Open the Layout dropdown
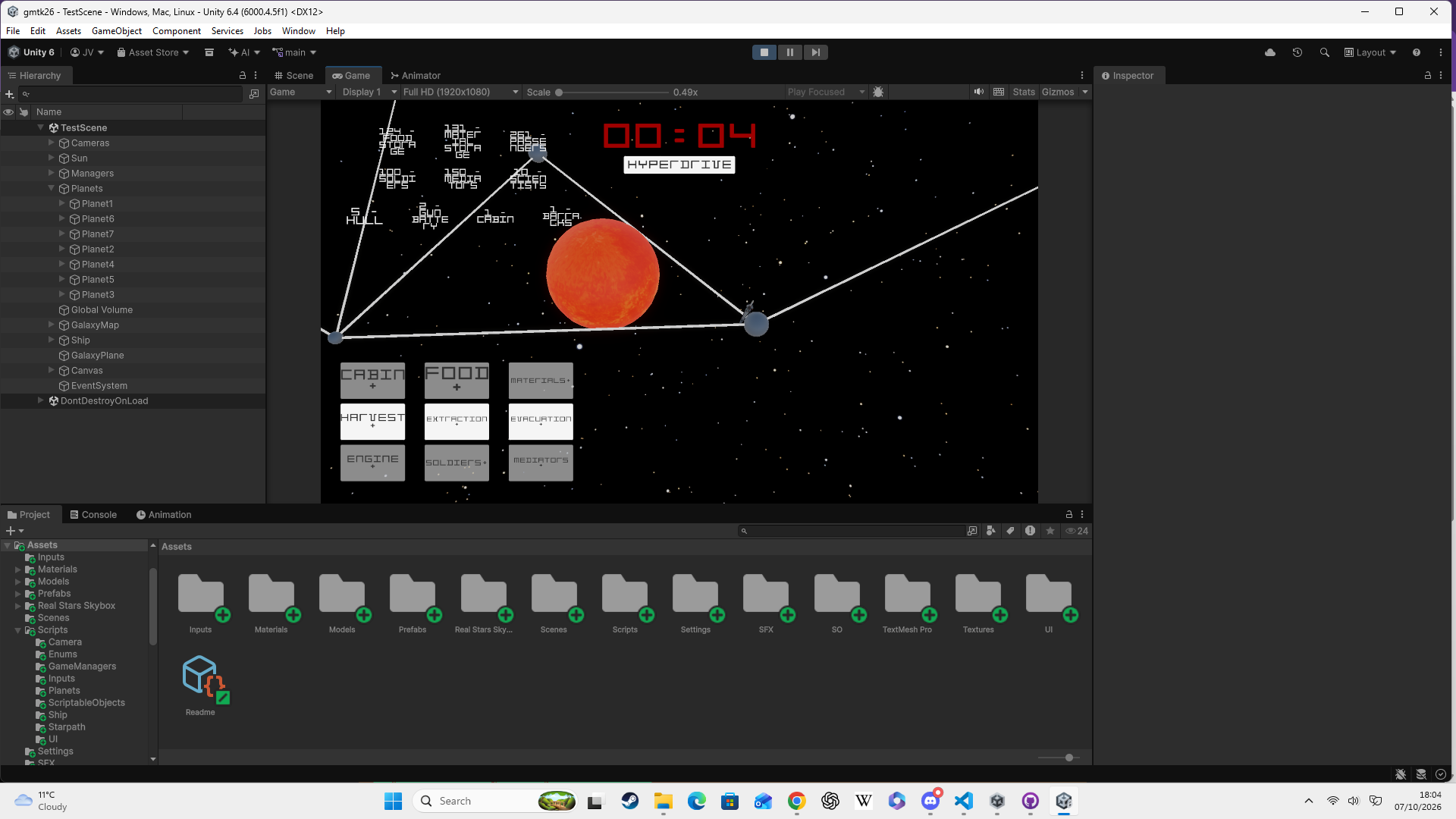This screenshot has height=819, width=1456. pos(1370,52)
